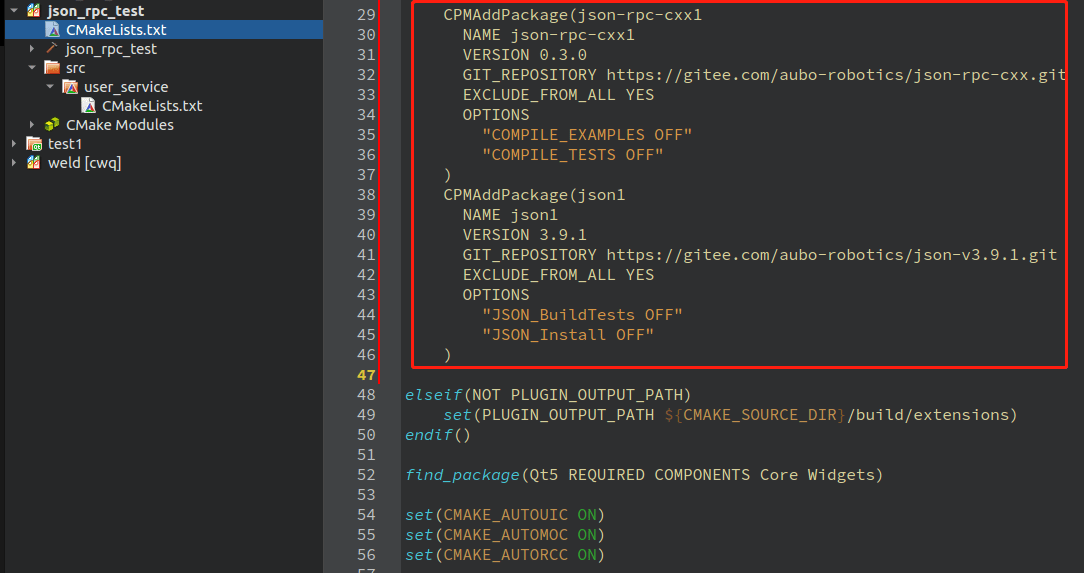Expand the CMake Modules node

pos(32,124)
